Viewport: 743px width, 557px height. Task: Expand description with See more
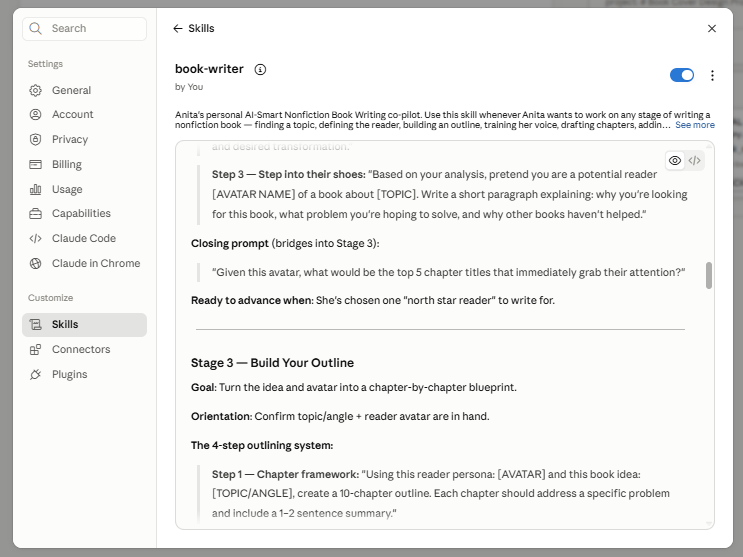click(695, 125)
